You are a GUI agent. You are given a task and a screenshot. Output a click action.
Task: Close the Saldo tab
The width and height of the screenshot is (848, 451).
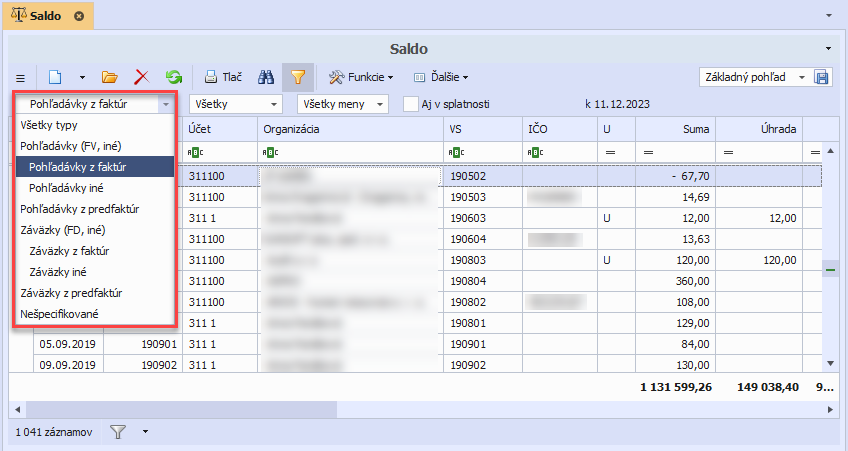pos(79,16)
